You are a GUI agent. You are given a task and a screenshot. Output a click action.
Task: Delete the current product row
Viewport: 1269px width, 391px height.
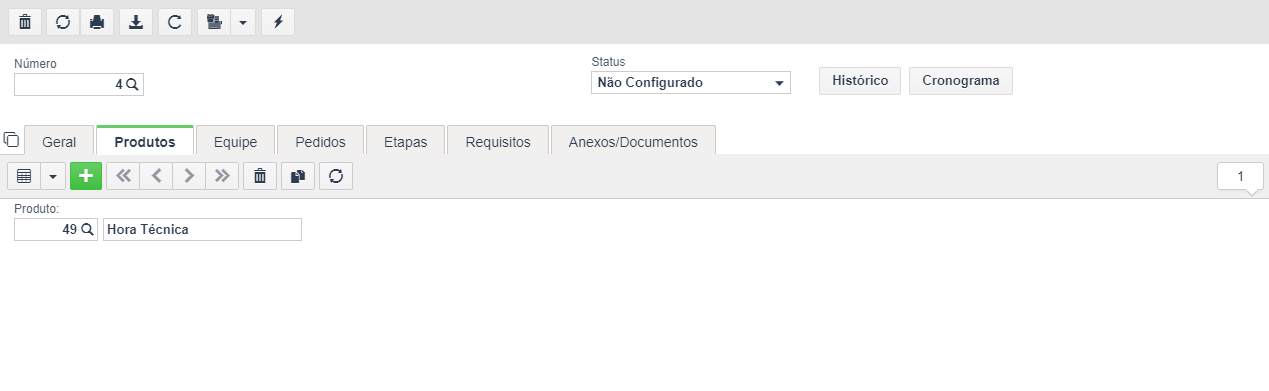tap(260, 176)
